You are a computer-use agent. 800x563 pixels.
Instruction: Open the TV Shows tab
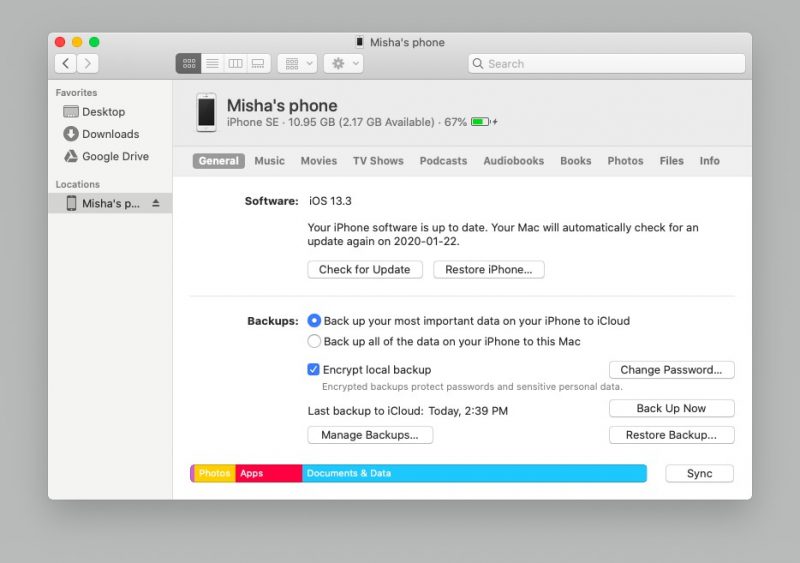378,161
